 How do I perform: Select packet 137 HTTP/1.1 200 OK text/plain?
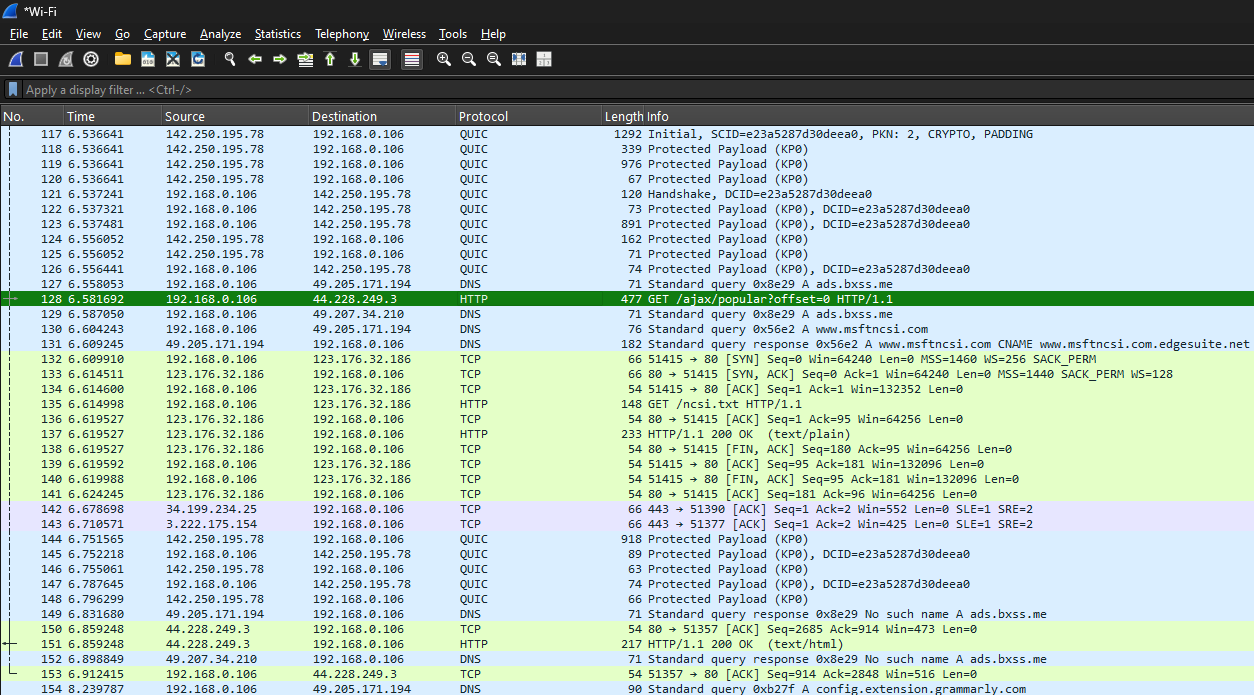tap(627, 434)
